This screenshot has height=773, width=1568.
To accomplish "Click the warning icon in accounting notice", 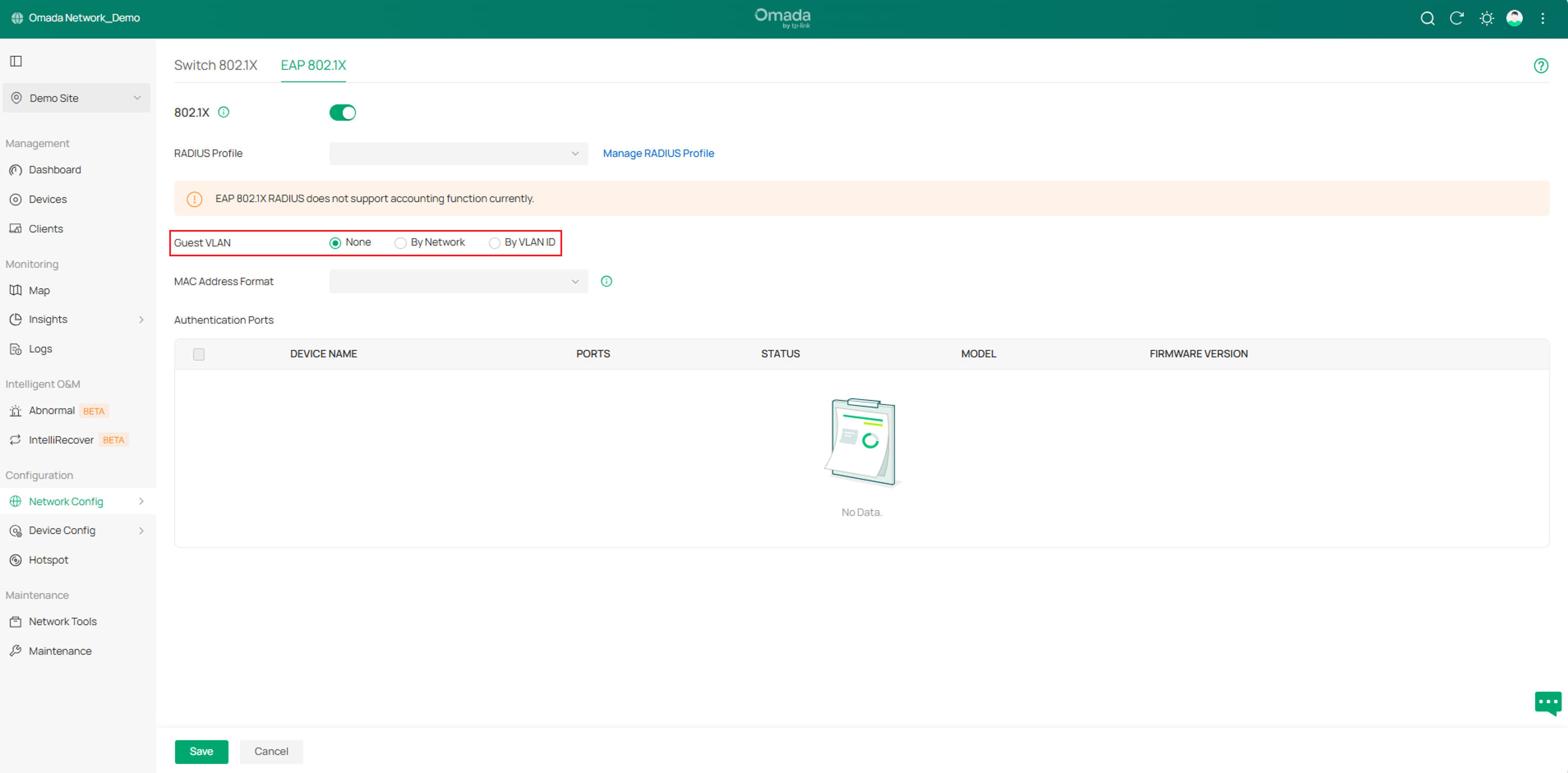I will click(x=194, y=199).
